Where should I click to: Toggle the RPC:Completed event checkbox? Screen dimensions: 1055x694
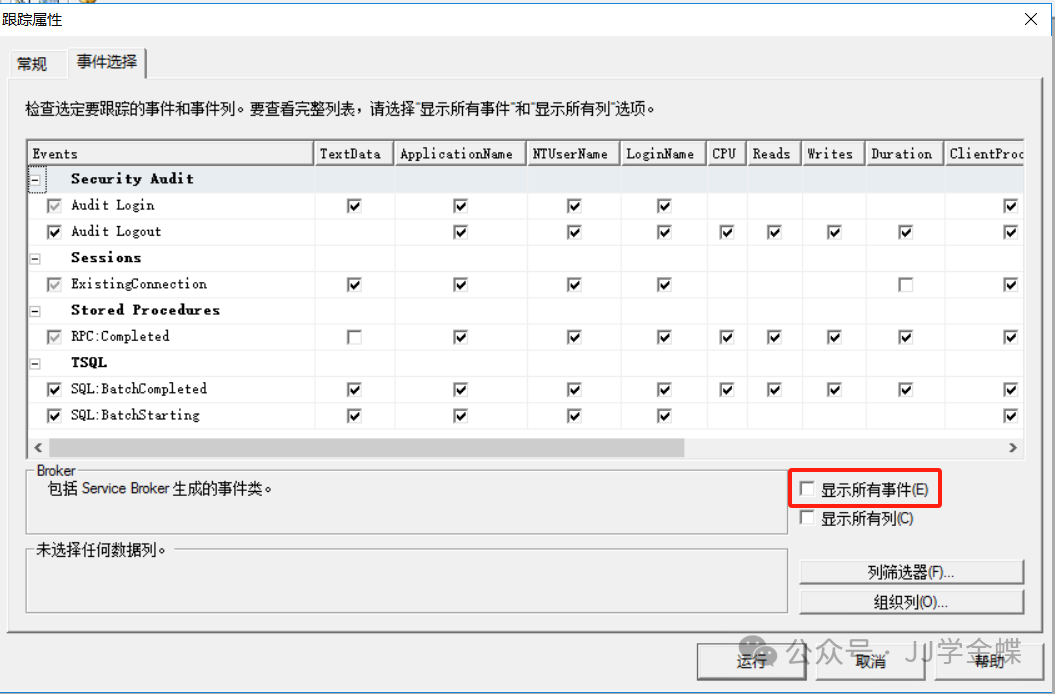(x=54, y=337)
